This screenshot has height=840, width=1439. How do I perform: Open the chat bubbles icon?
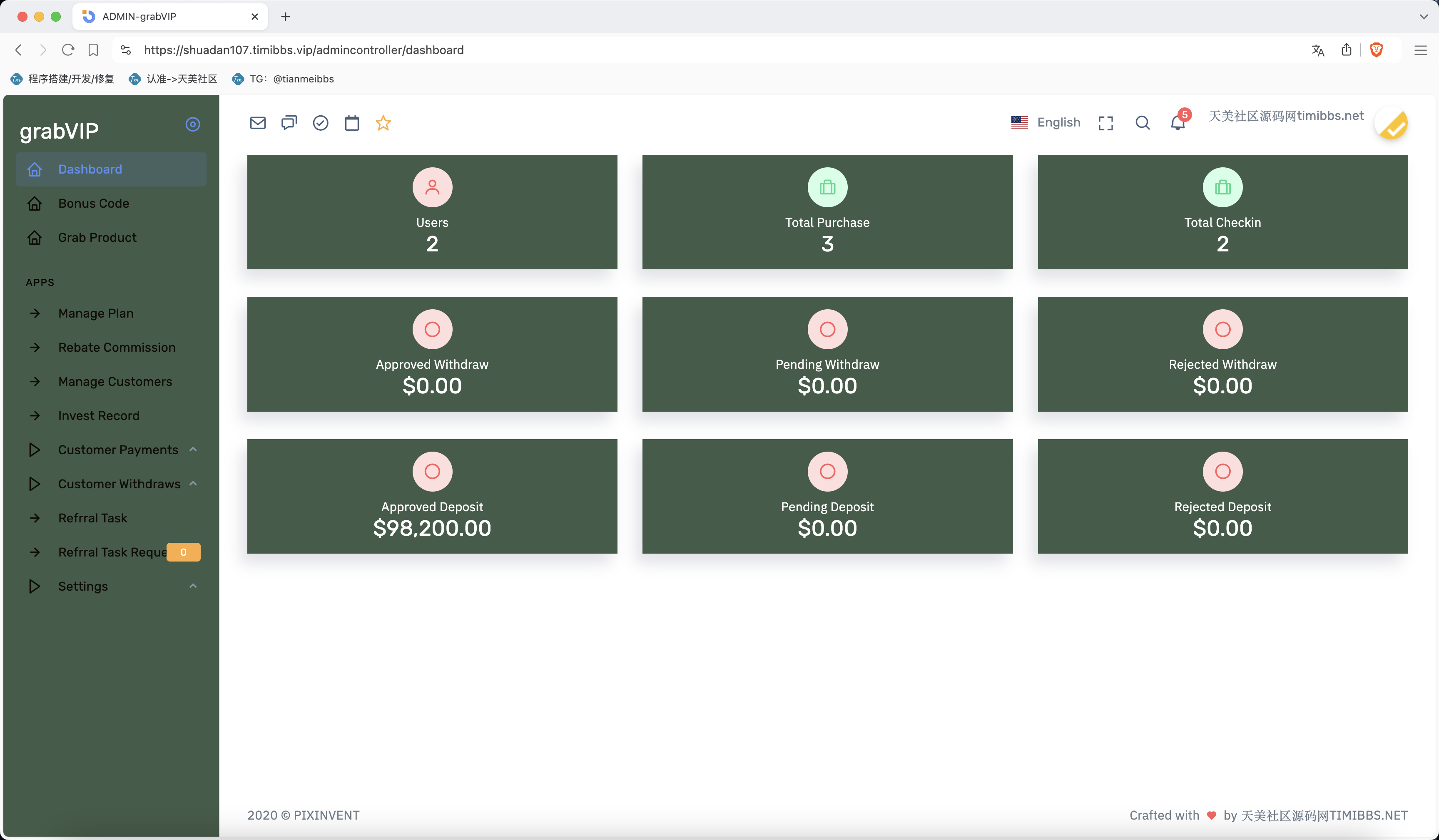[289, 123]
